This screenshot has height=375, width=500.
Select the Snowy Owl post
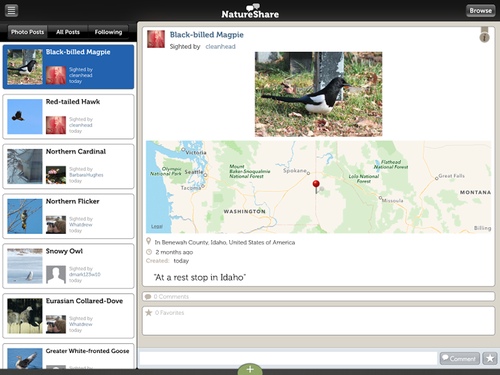click(68, 266)
